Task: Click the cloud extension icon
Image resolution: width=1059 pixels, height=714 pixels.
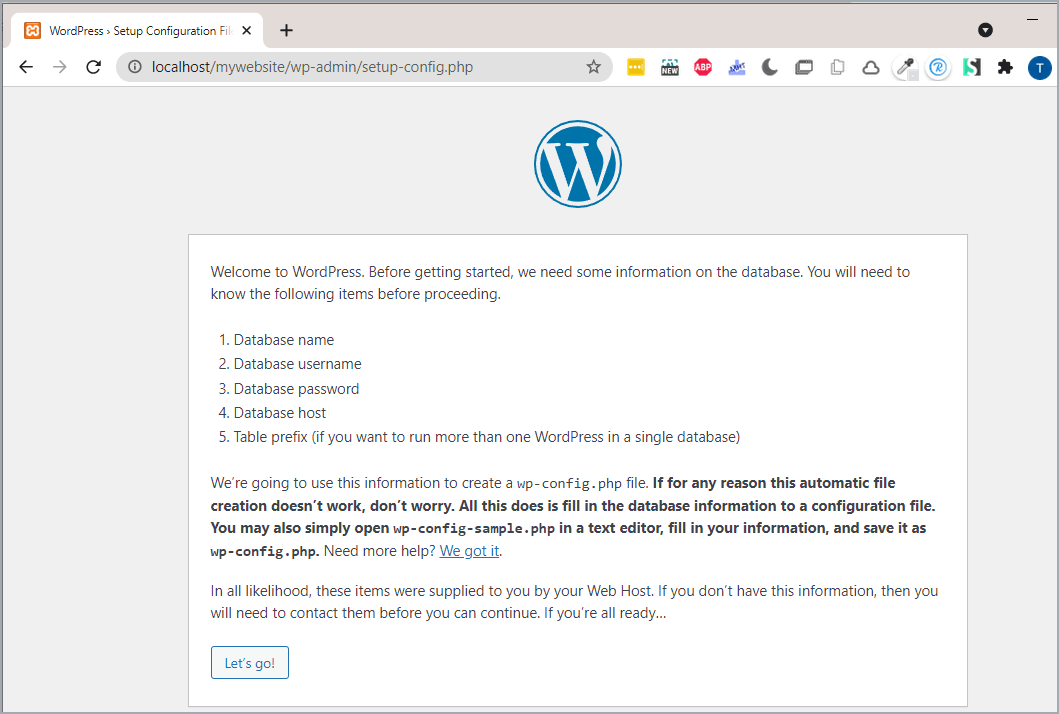Action: (x=871, y=67)
